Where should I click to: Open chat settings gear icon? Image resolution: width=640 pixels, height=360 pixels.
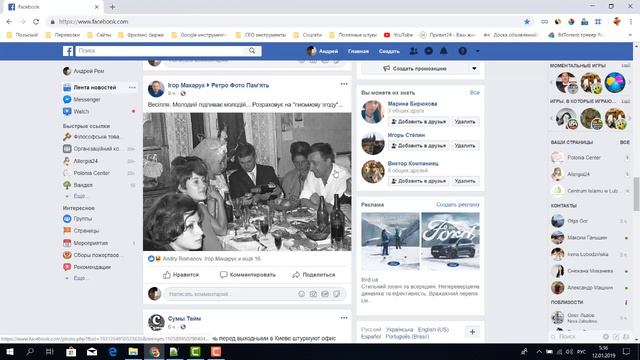pos(606,337)
